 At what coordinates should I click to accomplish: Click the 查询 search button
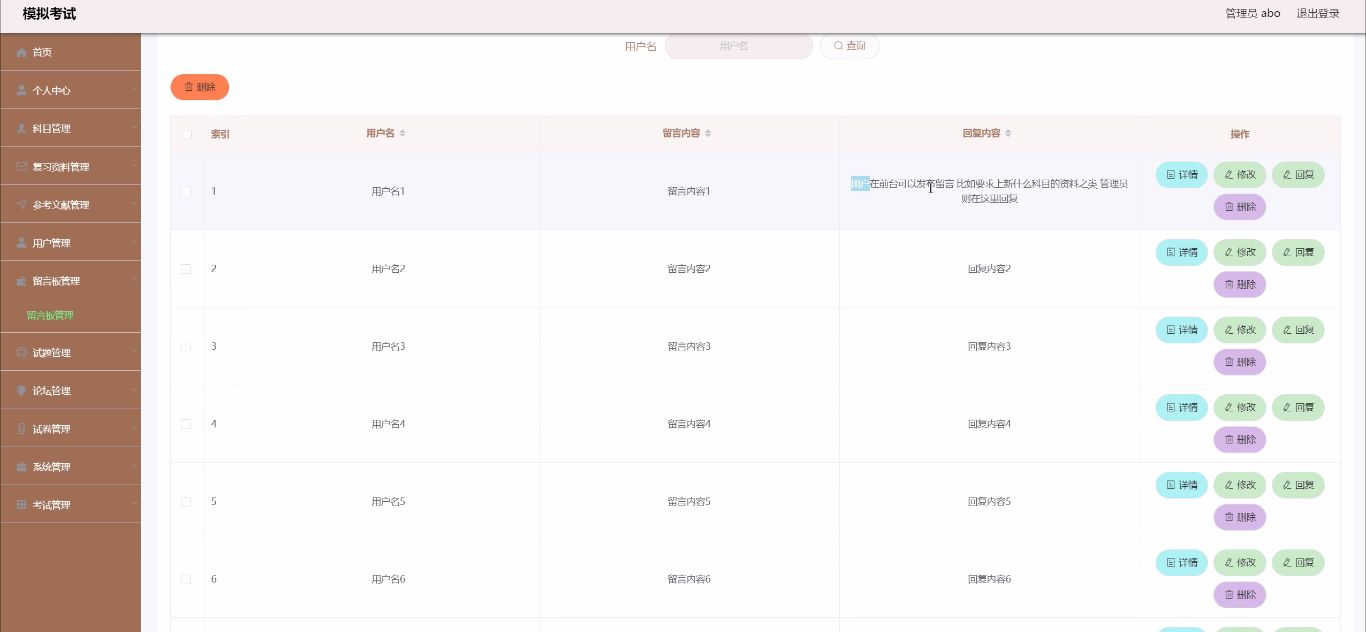pos(849,46)
